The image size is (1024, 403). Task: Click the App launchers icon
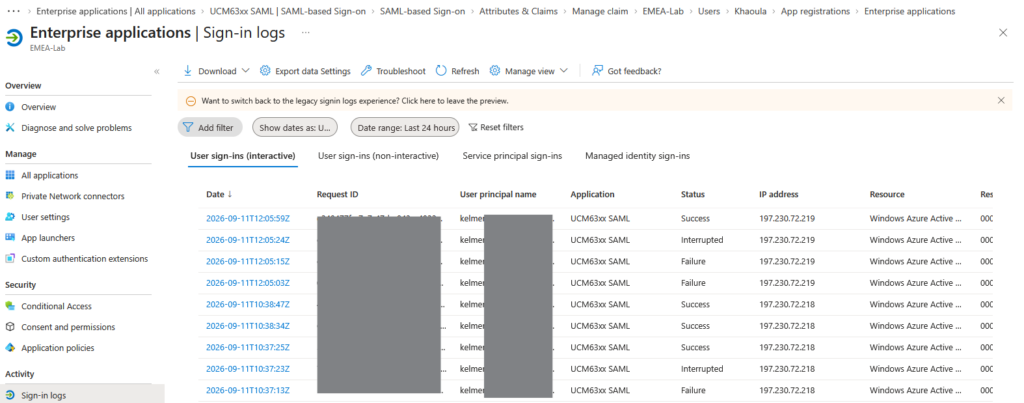pos(10,238)
